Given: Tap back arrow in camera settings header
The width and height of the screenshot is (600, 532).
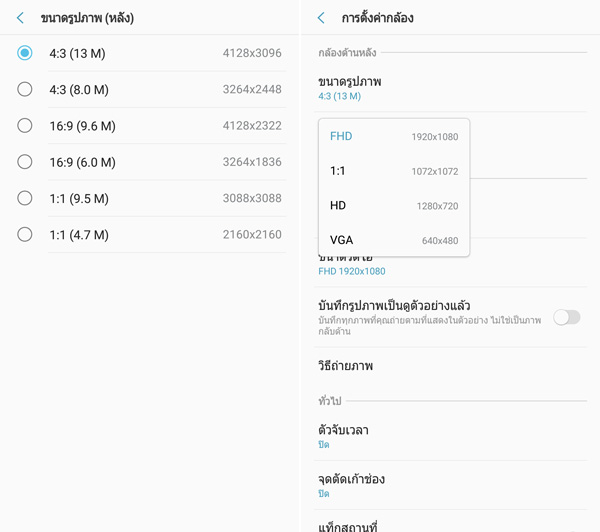Looking at the screenshot, I should click(x=321, y=18).
